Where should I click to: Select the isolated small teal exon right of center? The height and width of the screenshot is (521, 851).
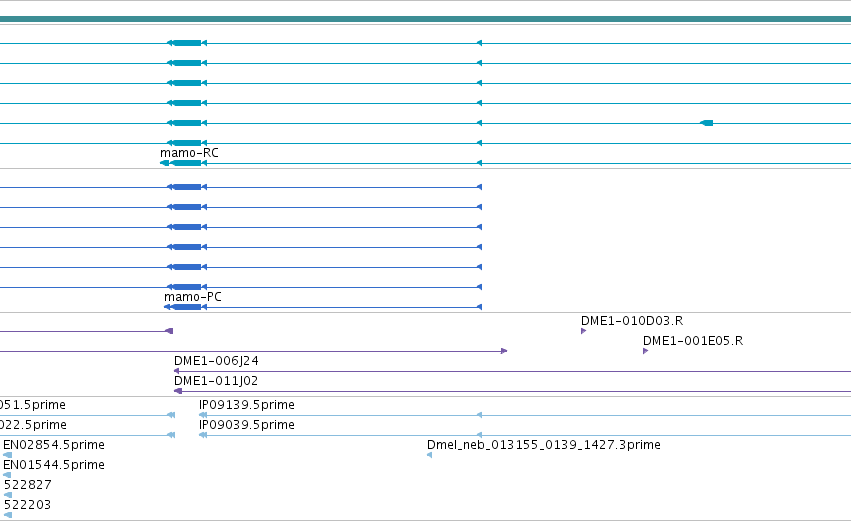tap(707, 123)
